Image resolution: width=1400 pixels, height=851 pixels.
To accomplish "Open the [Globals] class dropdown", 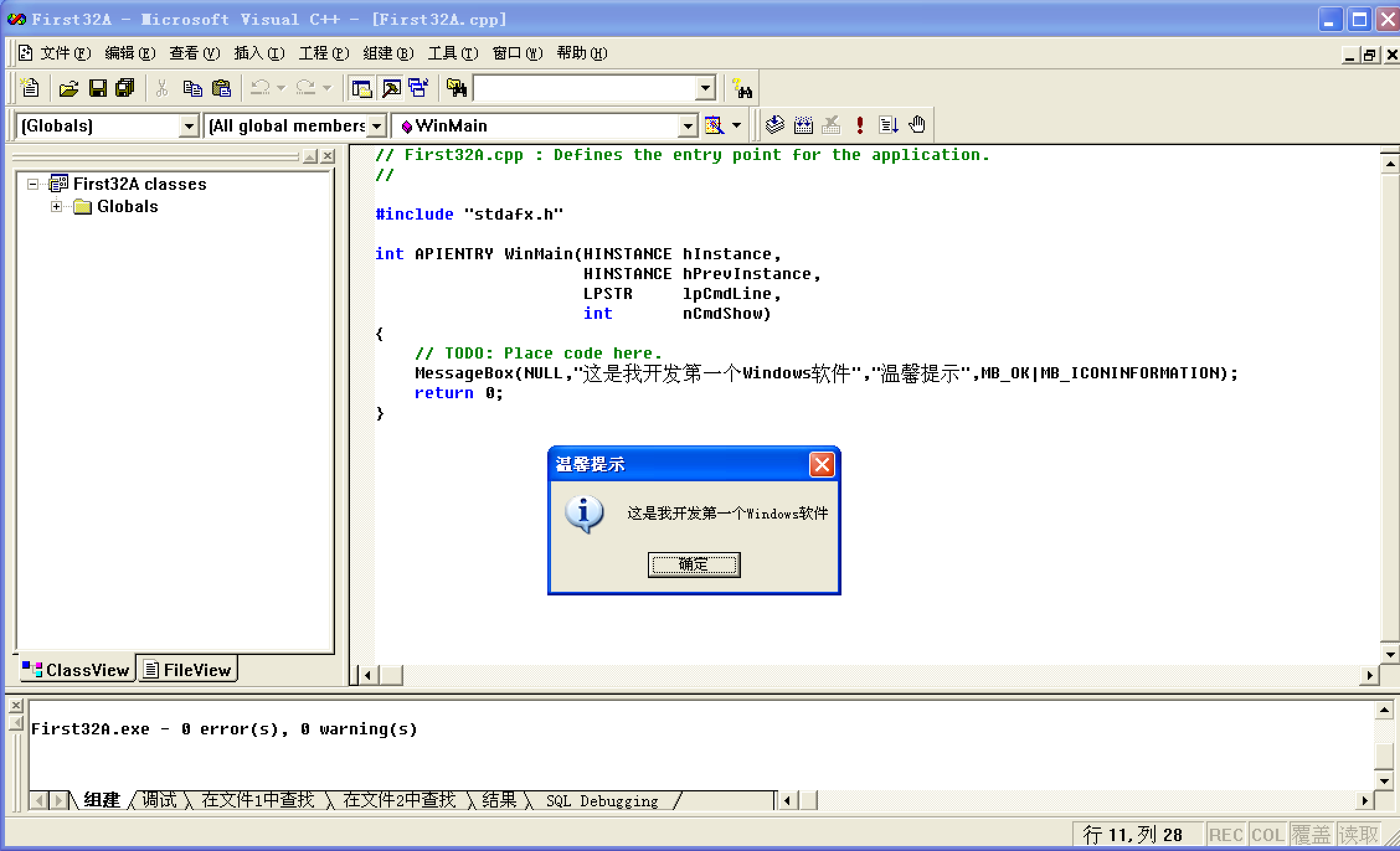I will coord(190,125).
